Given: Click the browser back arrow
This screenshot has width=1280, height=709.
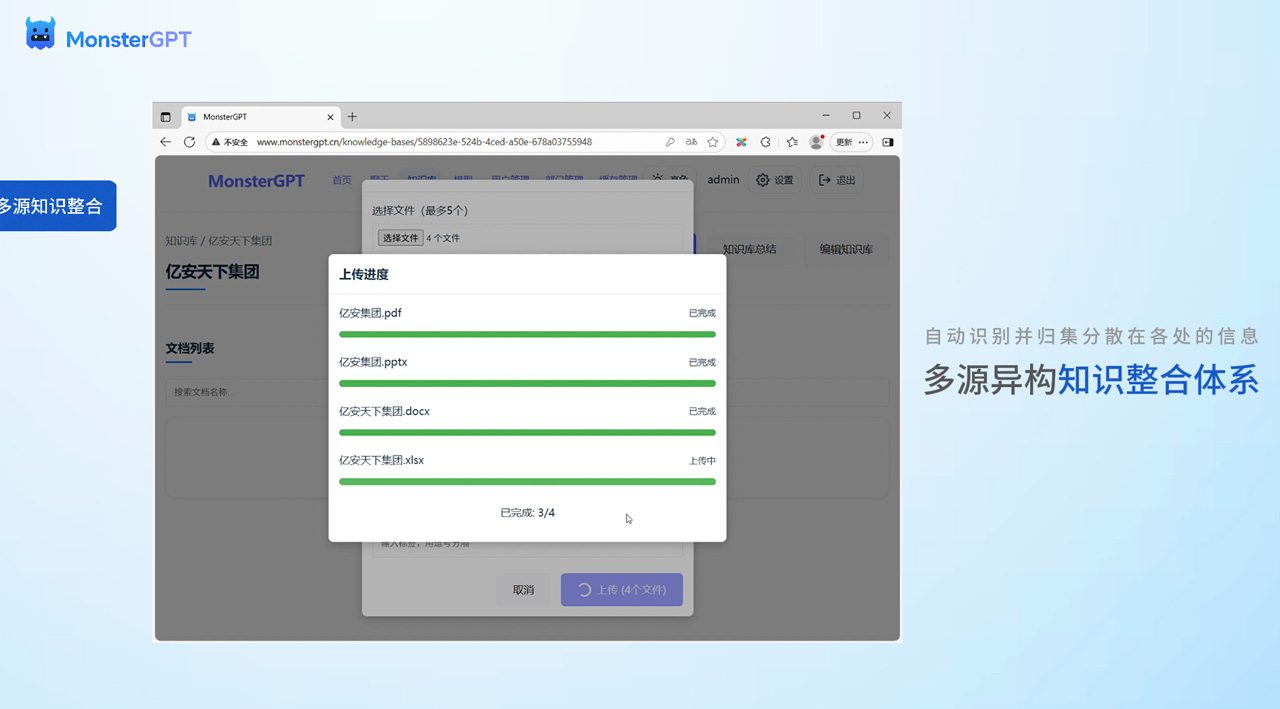Looking at the screenshot, I should click(166, 142).
